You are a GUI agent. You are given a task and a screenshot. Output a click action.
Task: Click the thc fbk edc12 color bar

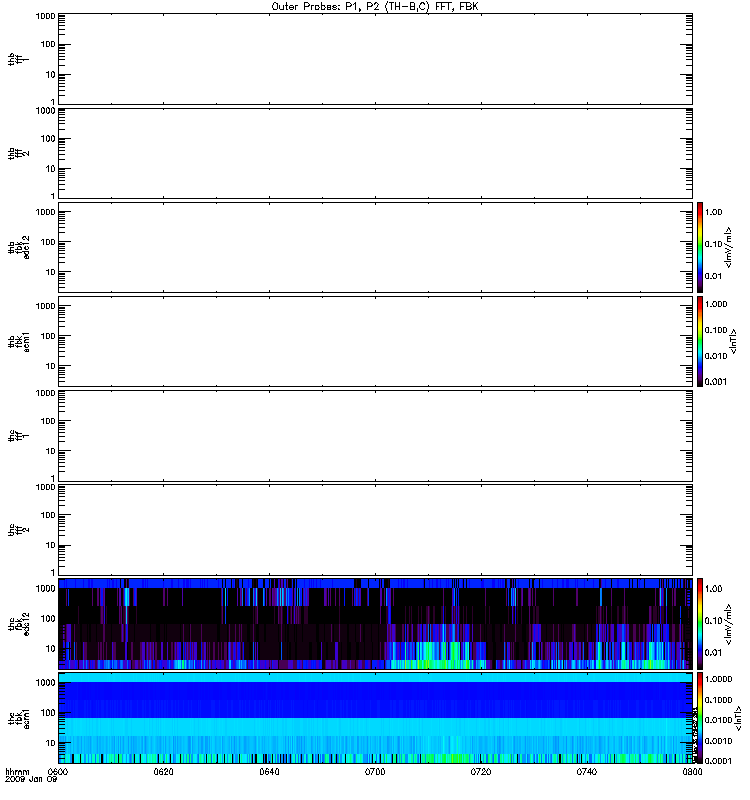pos(700,623)
